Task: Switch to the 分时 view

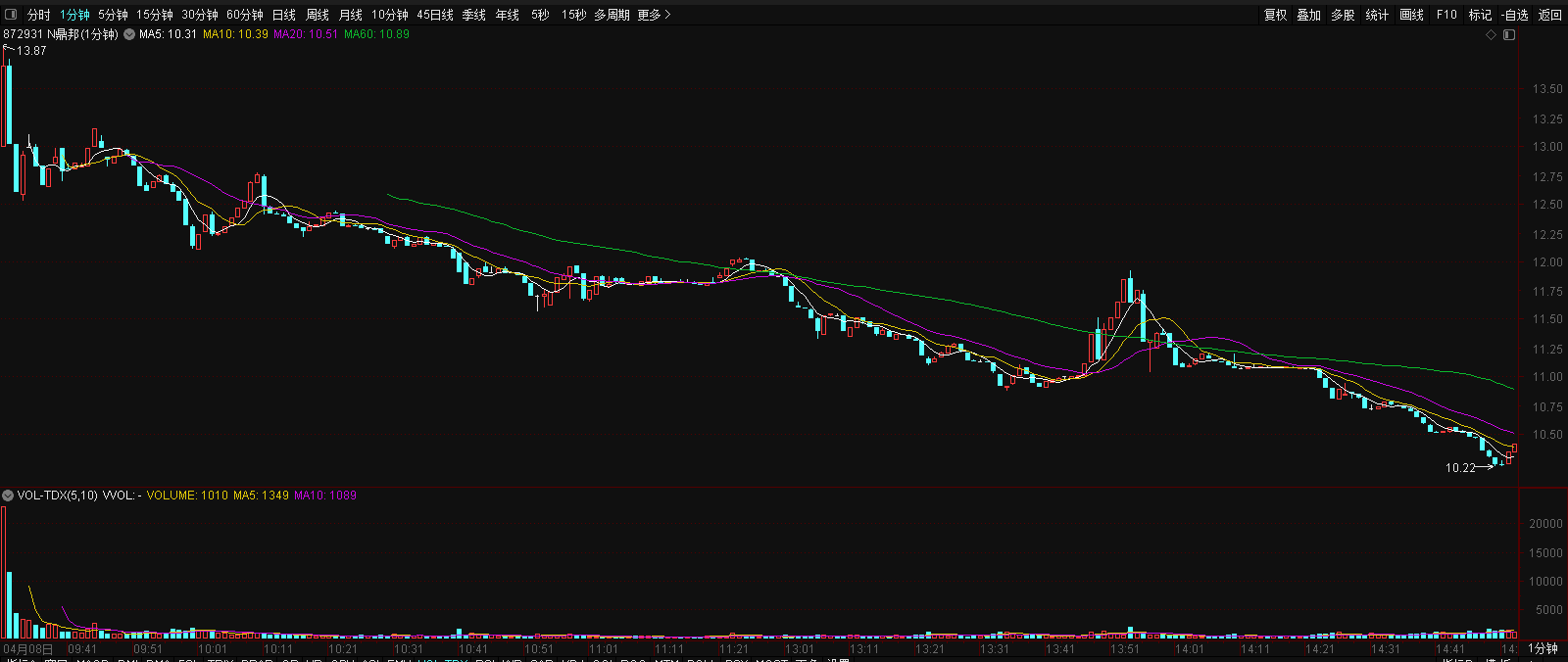Action: 38,15
